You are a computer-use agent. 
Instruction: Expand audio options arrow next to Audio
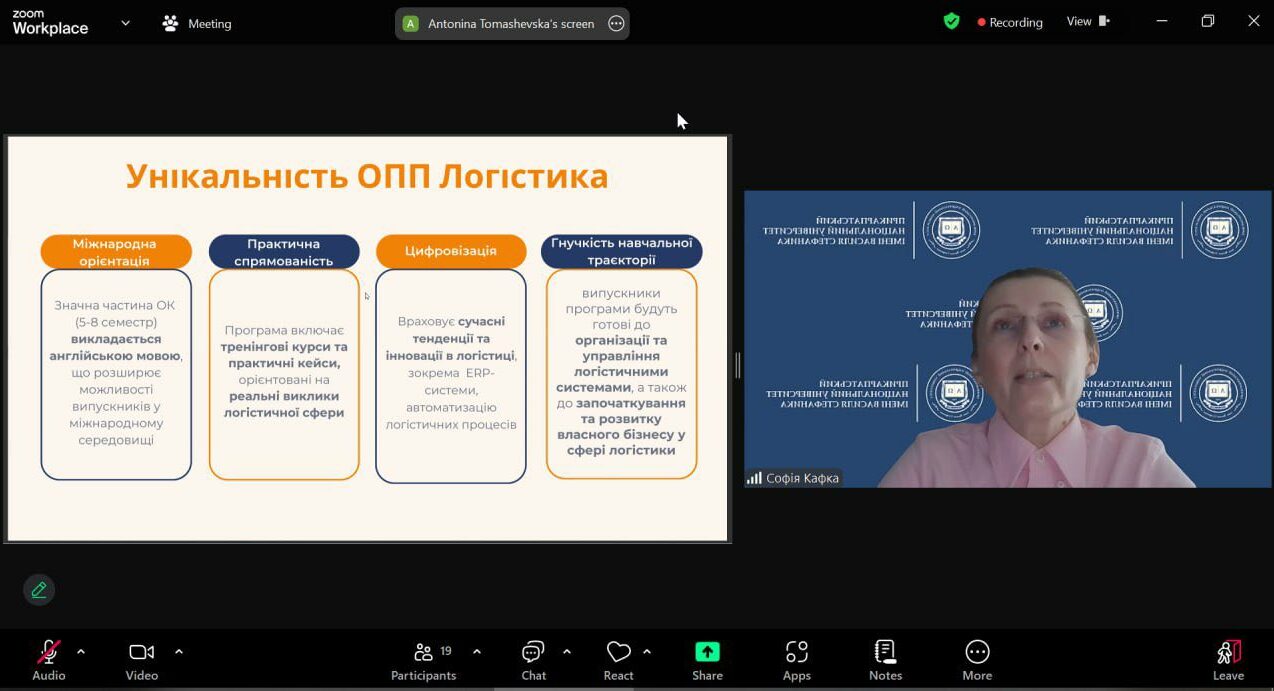tap(81, 652)
